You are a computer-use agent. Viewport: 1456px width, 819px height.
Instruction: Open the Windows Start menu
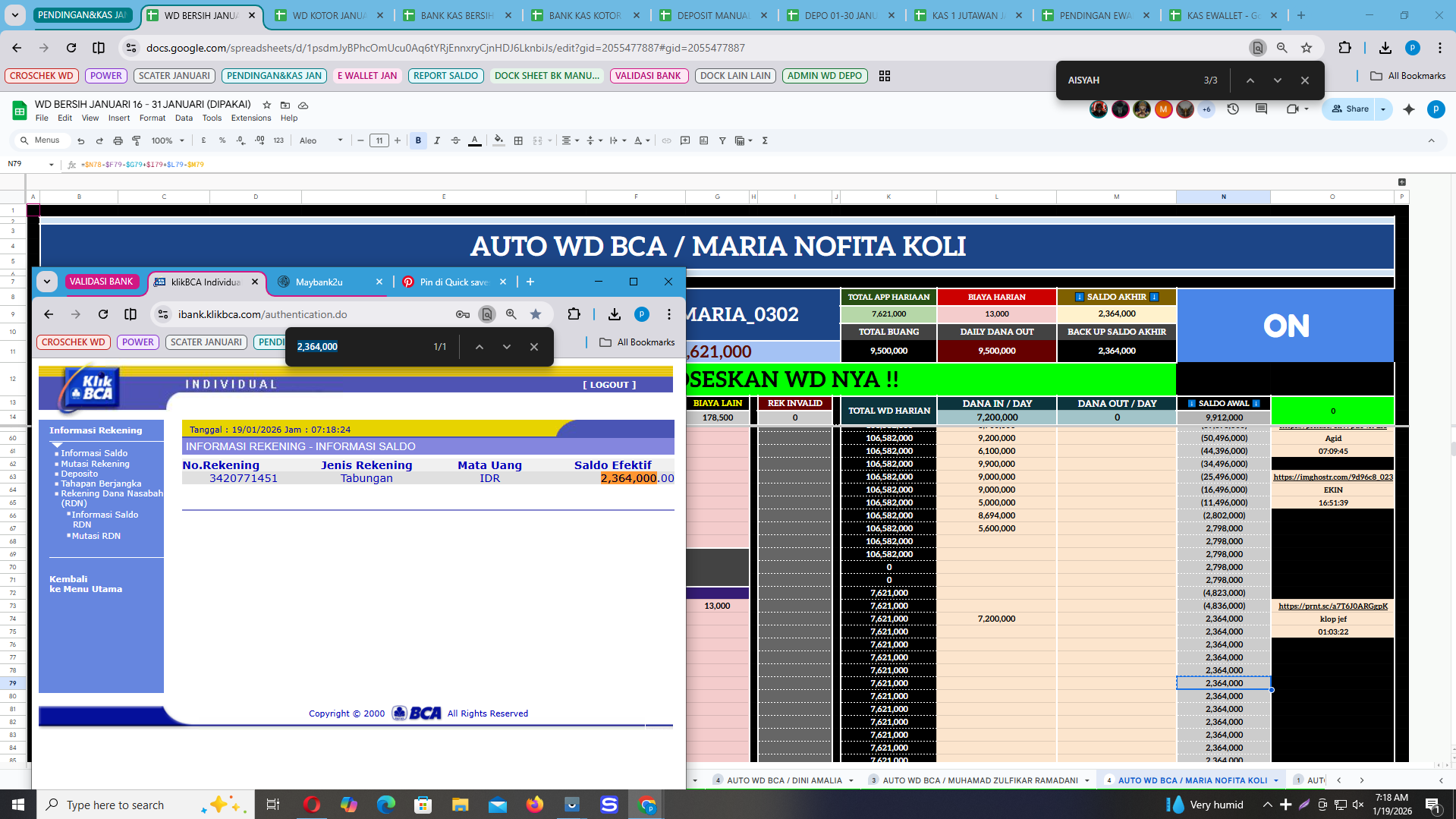coord(18,805)
